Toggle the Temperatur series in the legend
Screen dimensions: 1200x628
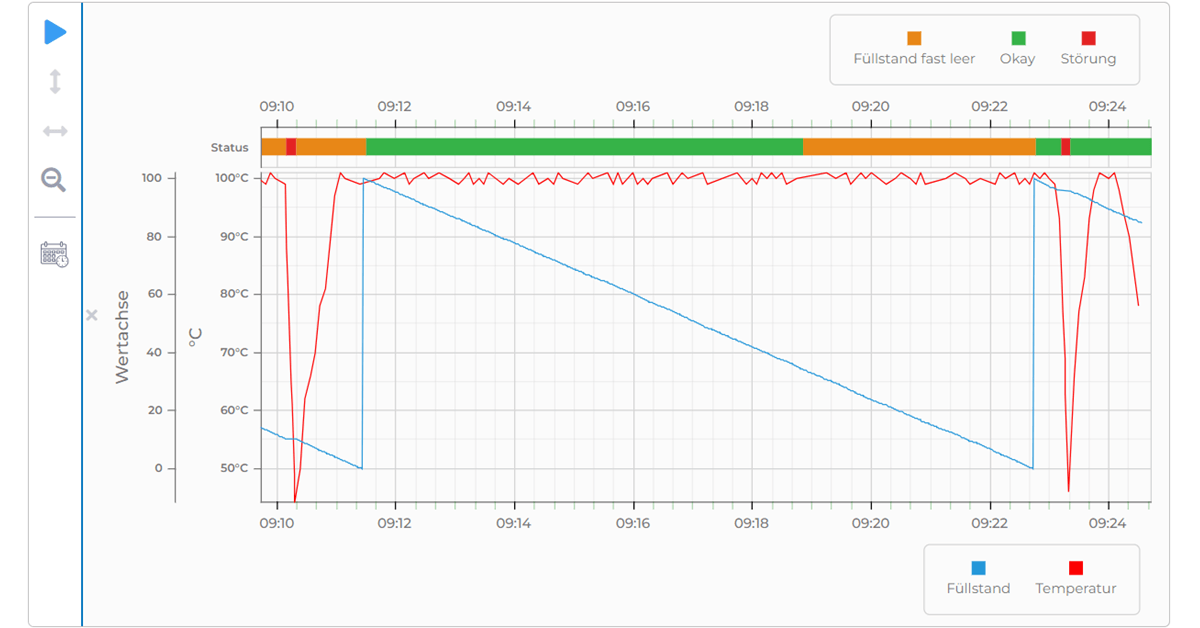(1075, 579)
